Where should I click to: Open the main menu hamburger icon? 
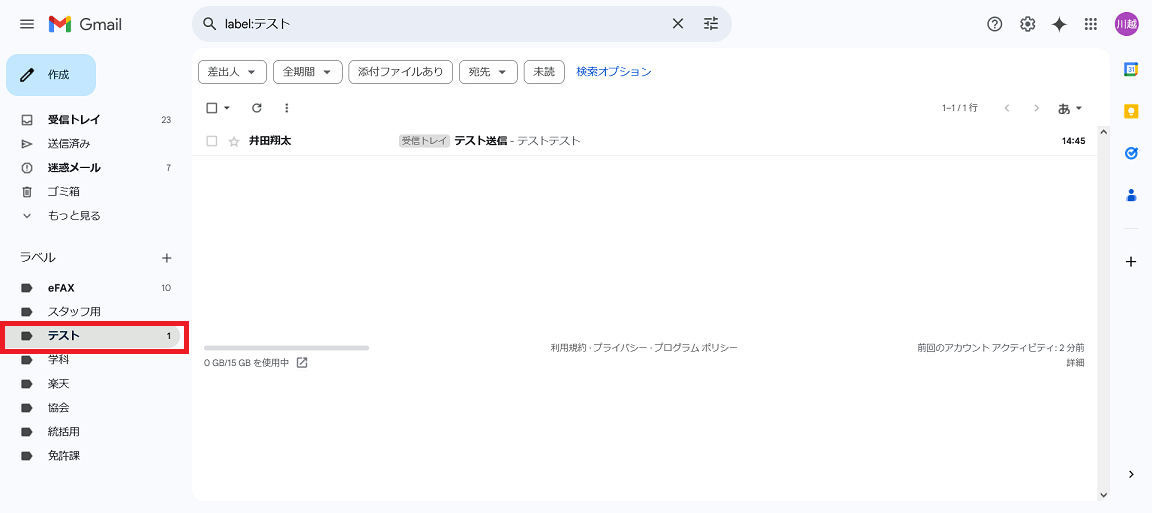click(x=27, y=24)
